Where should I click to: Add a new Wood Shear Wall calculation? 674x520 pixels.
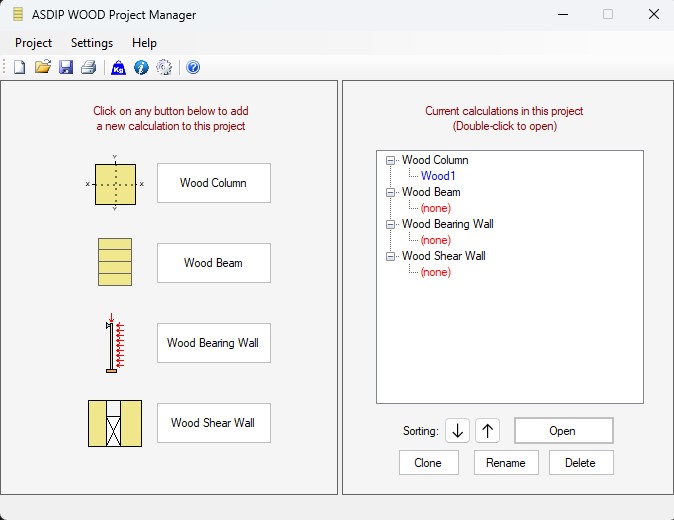click(x=214, y=423)
